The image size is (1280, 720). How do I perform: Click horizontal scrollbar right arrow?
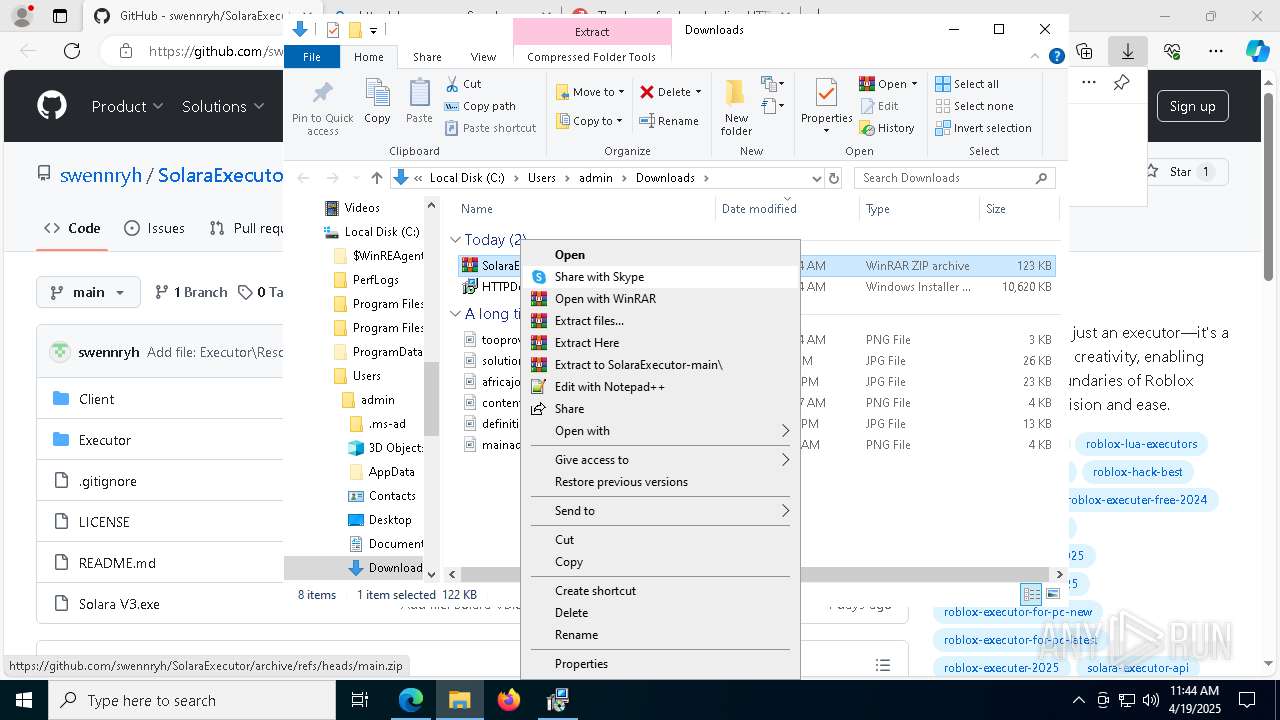[1060, 574]
